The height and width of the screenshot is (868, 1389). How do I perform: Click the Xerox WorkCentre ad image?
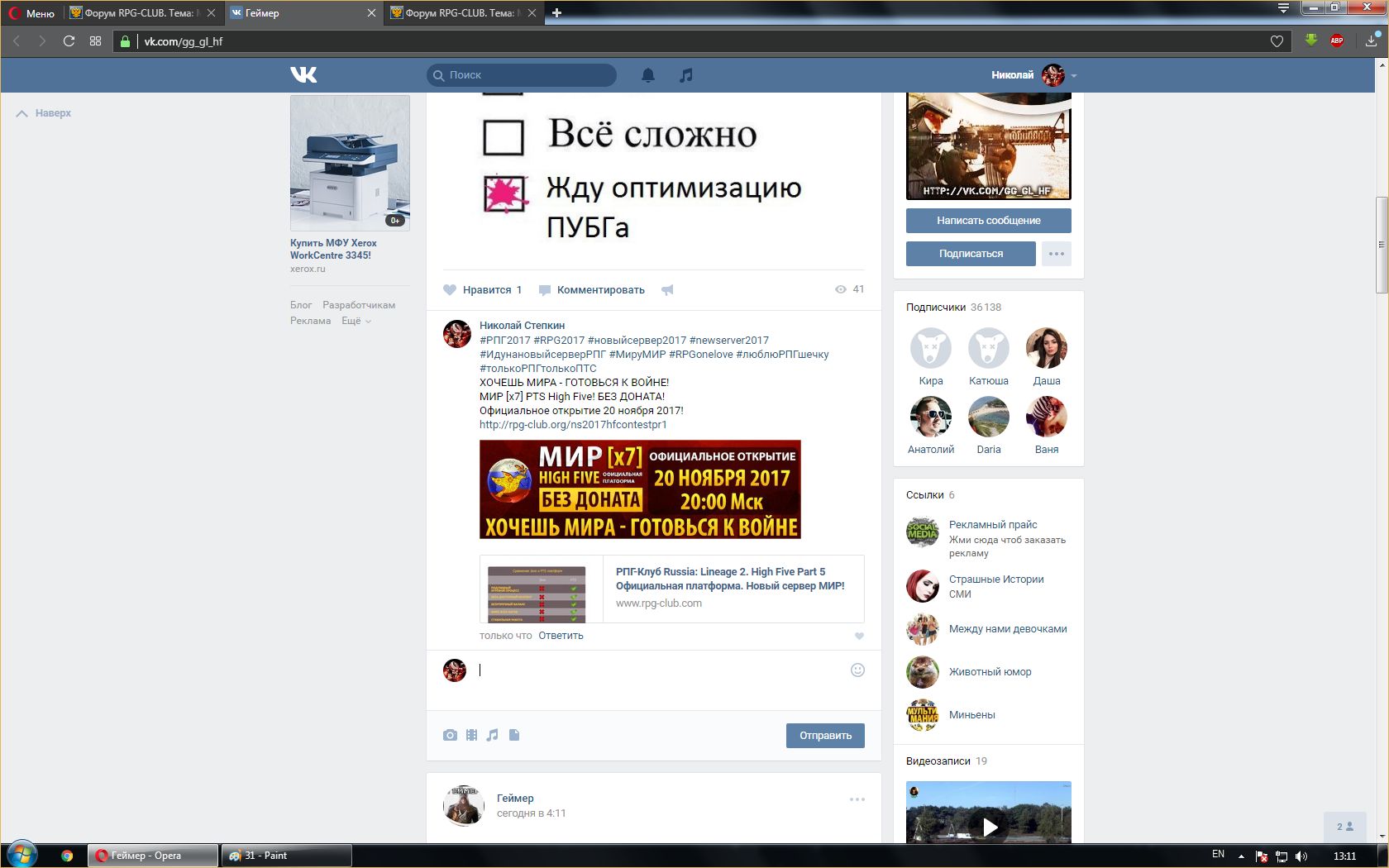coord(350,163)
